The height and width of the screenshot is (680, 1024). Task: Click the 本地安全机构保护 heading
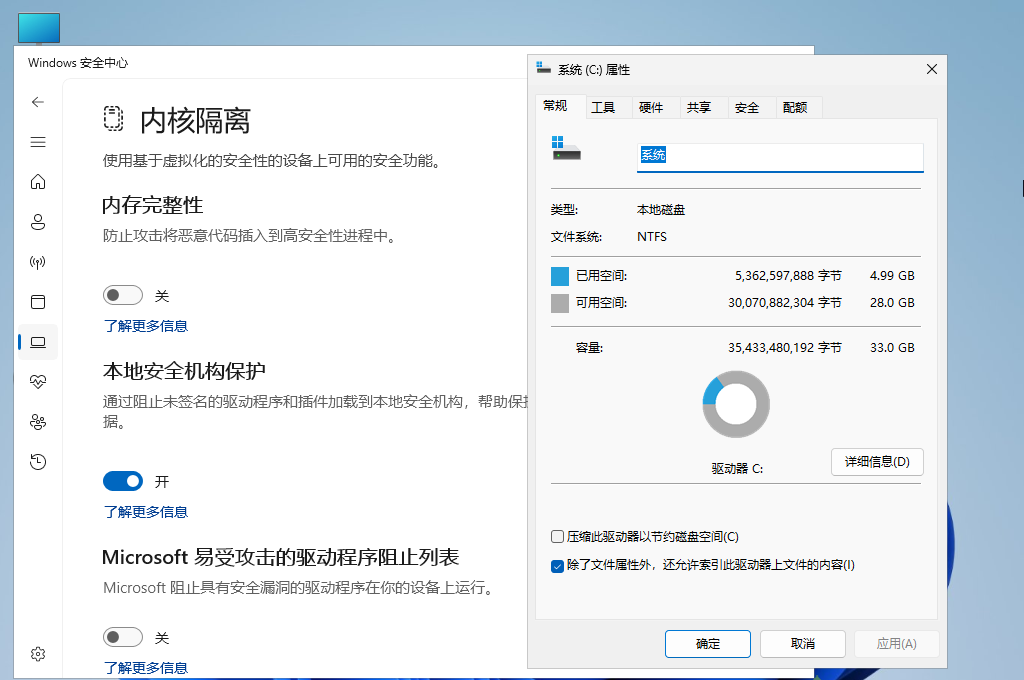(184, 371)
